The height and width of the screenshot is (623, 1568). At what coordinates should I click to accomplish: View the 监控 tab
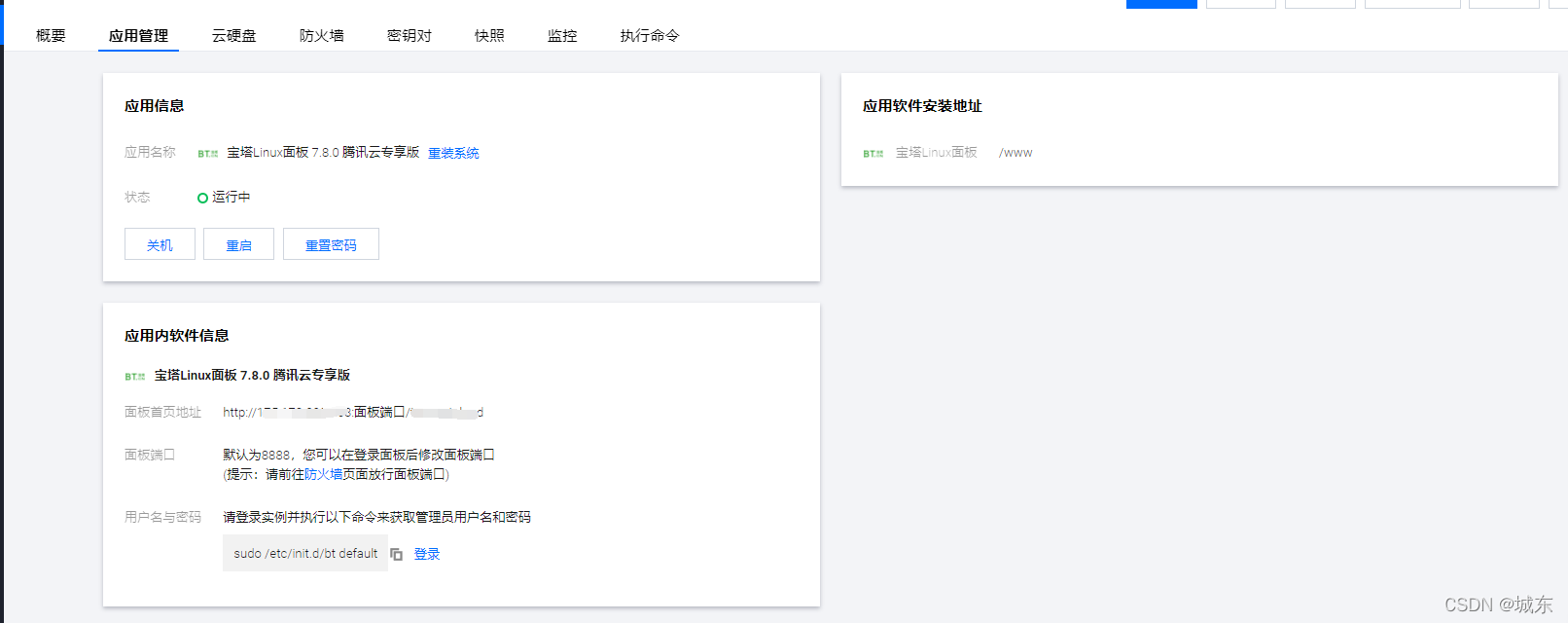(562, 35)
